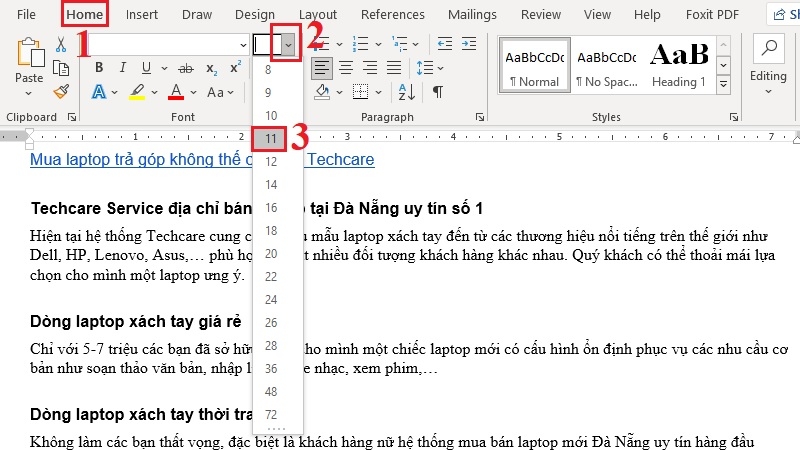Click the font size dropdown arrow
The image size is (800, 450).
coord(288,45)
